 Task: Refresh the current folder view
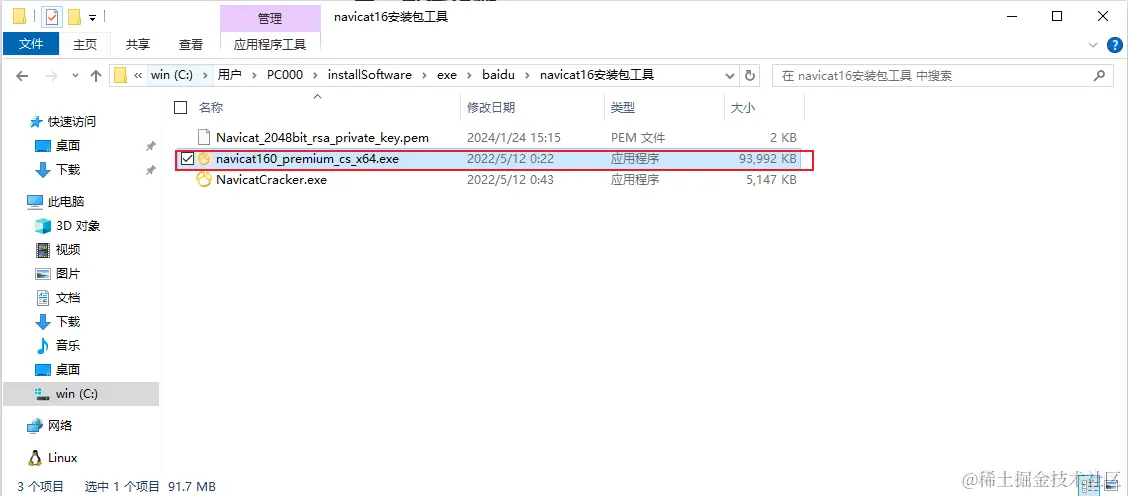(x=750, y=76)
